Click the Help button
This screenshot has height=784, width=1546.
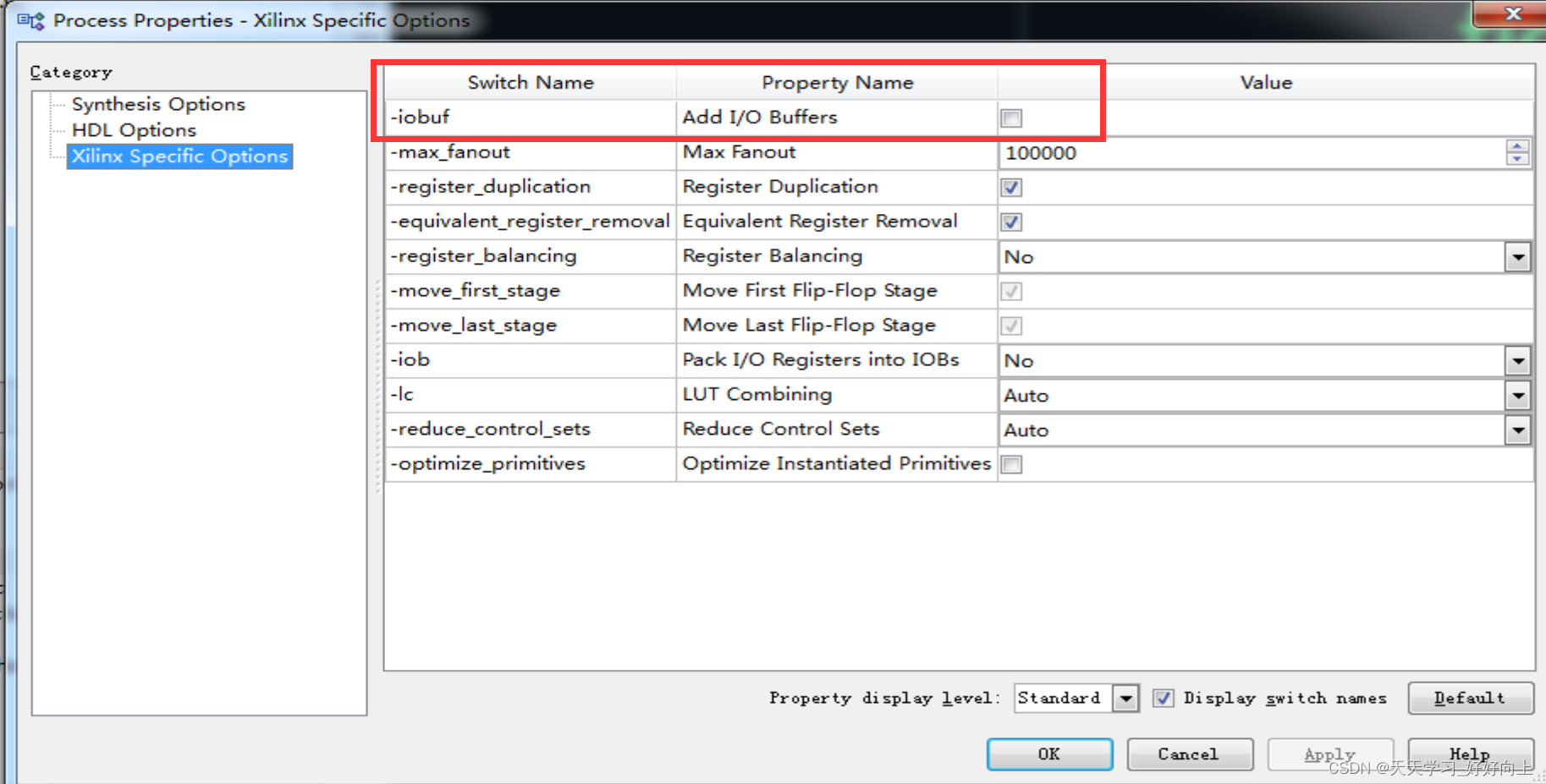(x=1470, y=754)
